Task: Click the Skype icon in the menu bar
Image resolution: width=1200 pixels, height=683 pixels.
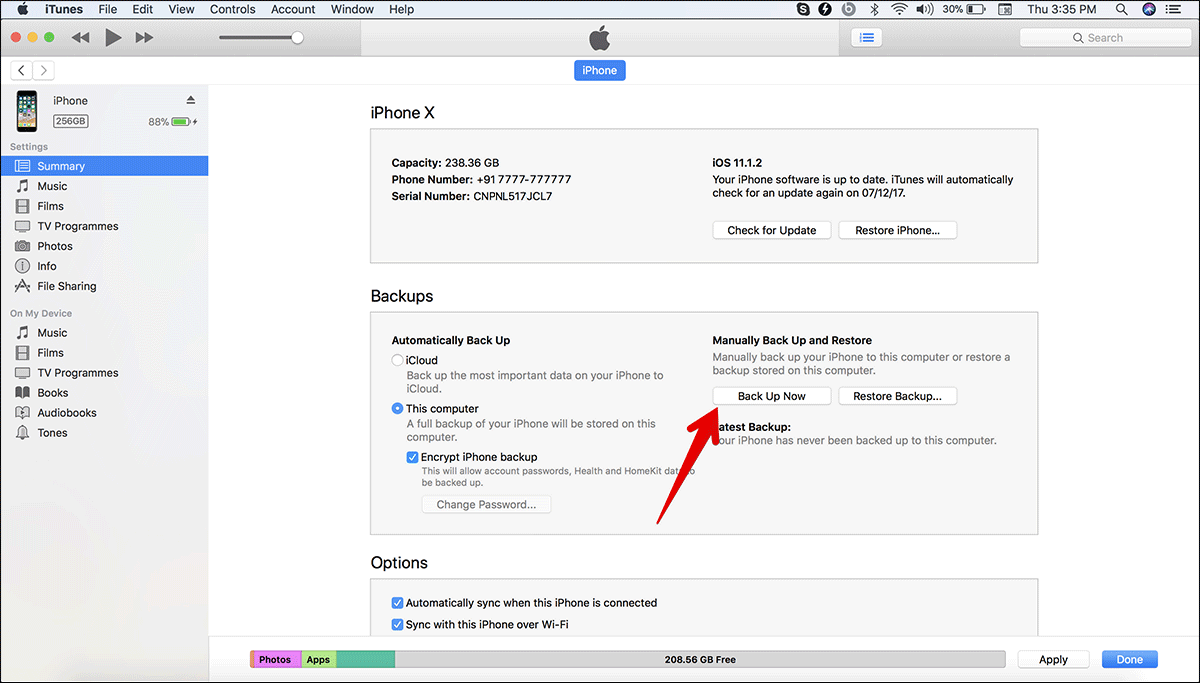Action: (x=803, y=9)
